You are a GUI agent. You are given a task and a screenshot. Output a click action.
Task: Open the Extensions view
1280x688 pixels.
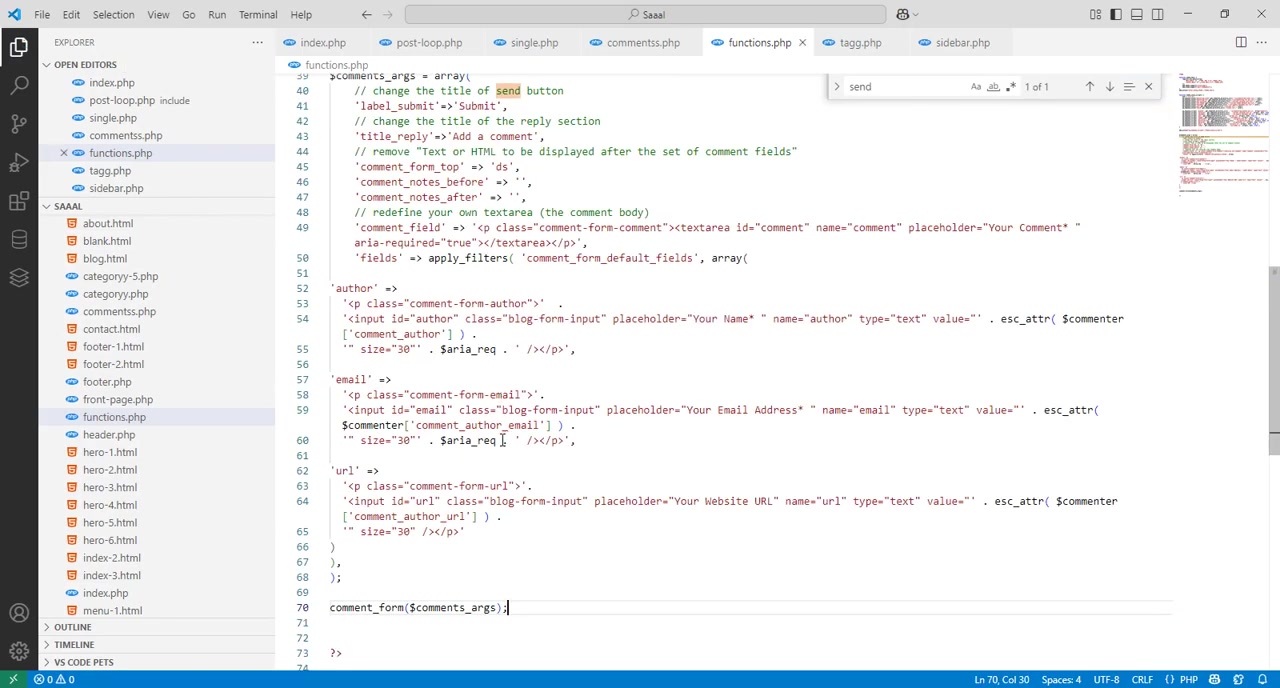pyautogui.click(x=19, y=202)
